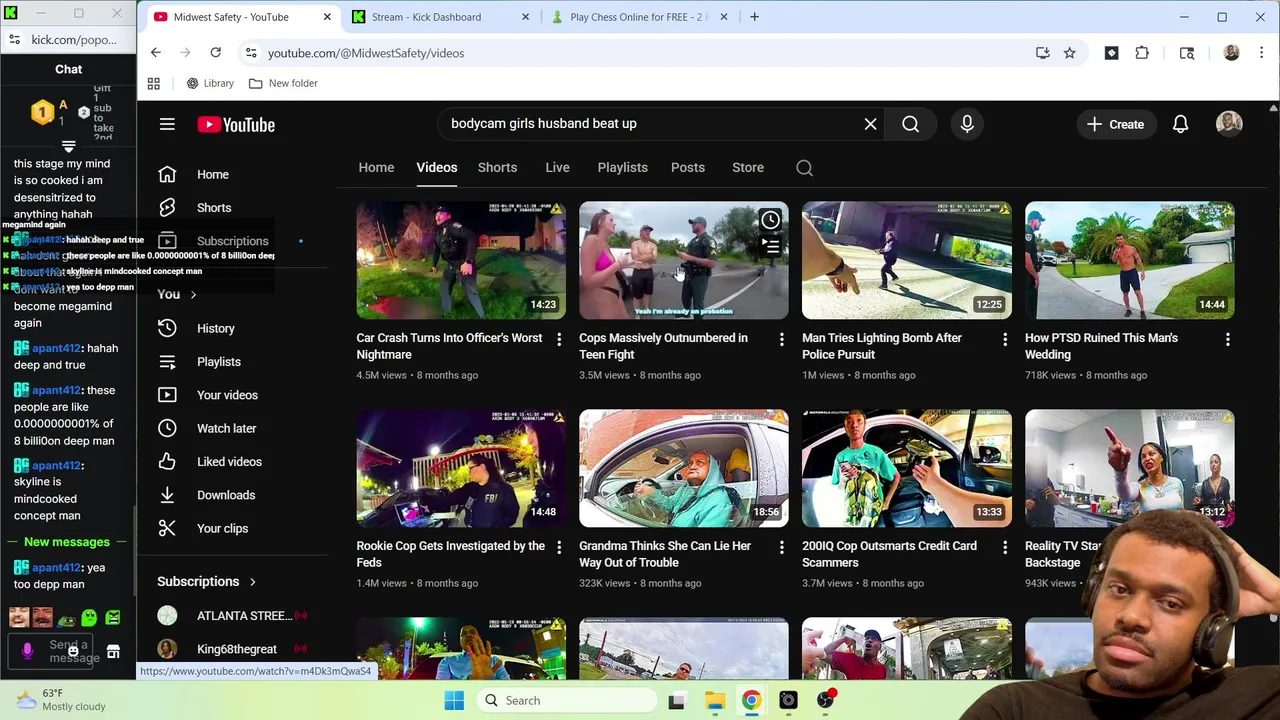Open new tab with plus button

pyautogui.click(x=754, y=17)
